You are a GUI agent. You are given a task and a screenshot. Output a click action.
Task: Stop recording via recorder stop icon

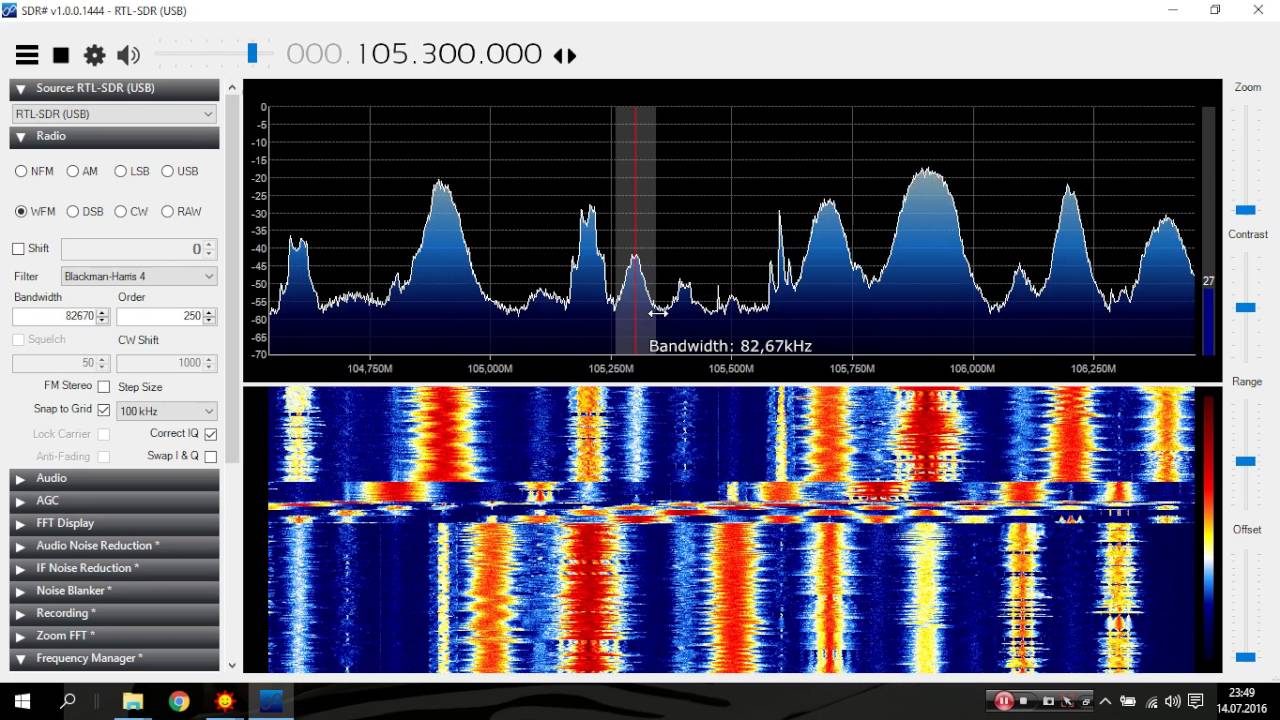[1024, 702]
